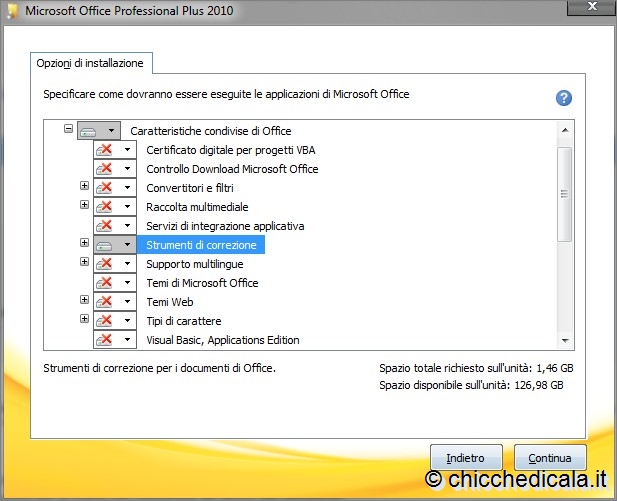The image size is (617, 501).
Task: Click install-state icon for Temi Web
Action: (104, 302)
